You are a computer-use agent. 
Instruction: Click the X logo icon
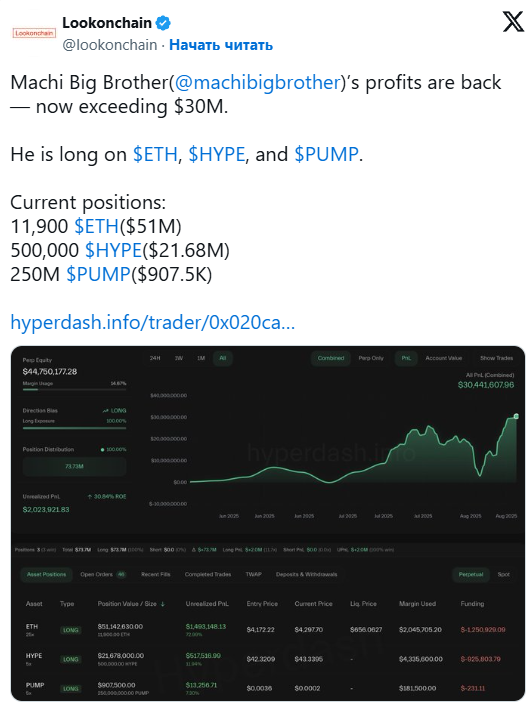pos(513,22)
